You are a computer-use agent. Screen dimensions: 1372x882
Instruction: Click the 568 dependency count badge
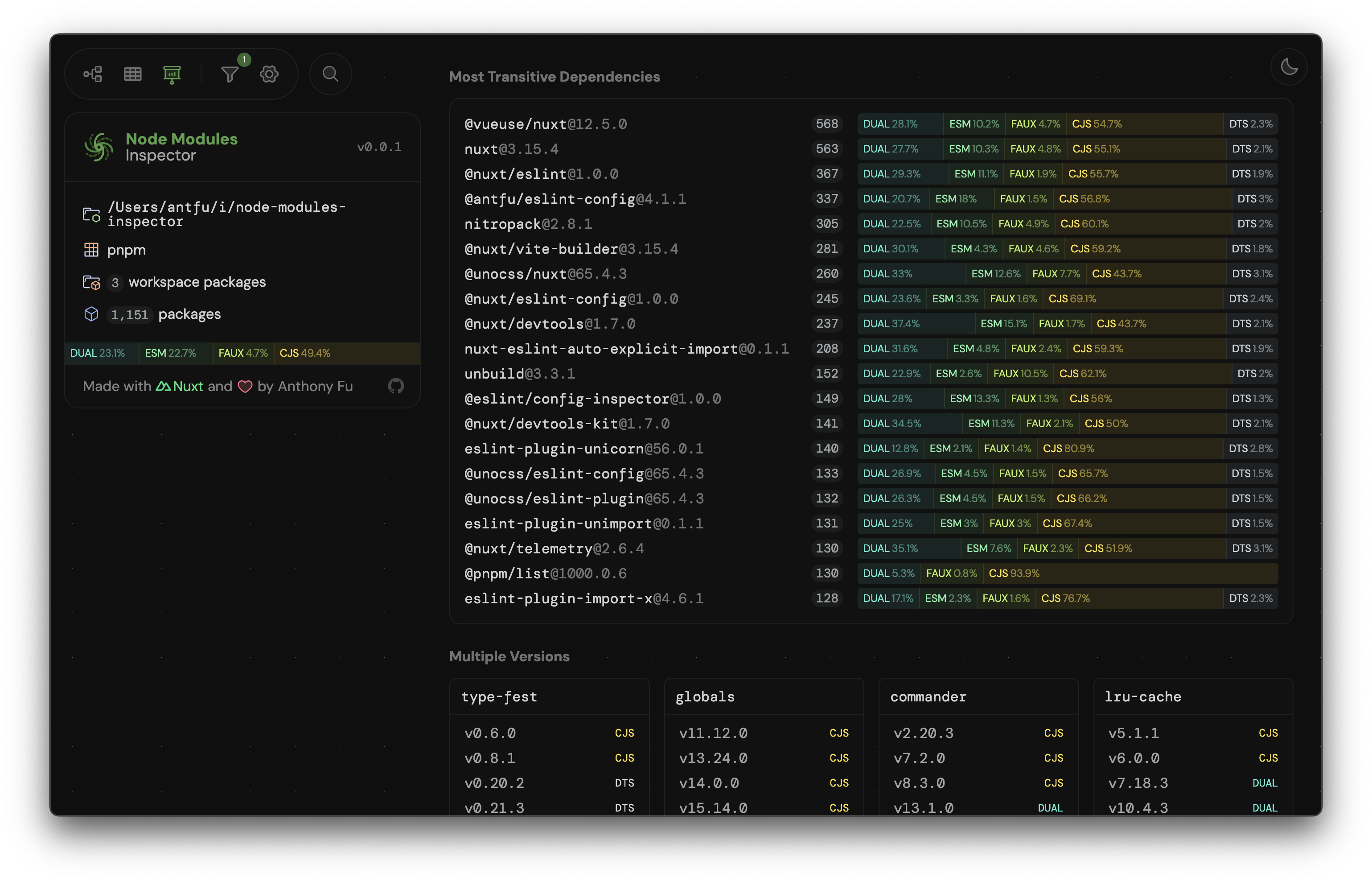[x=826, y=124]
